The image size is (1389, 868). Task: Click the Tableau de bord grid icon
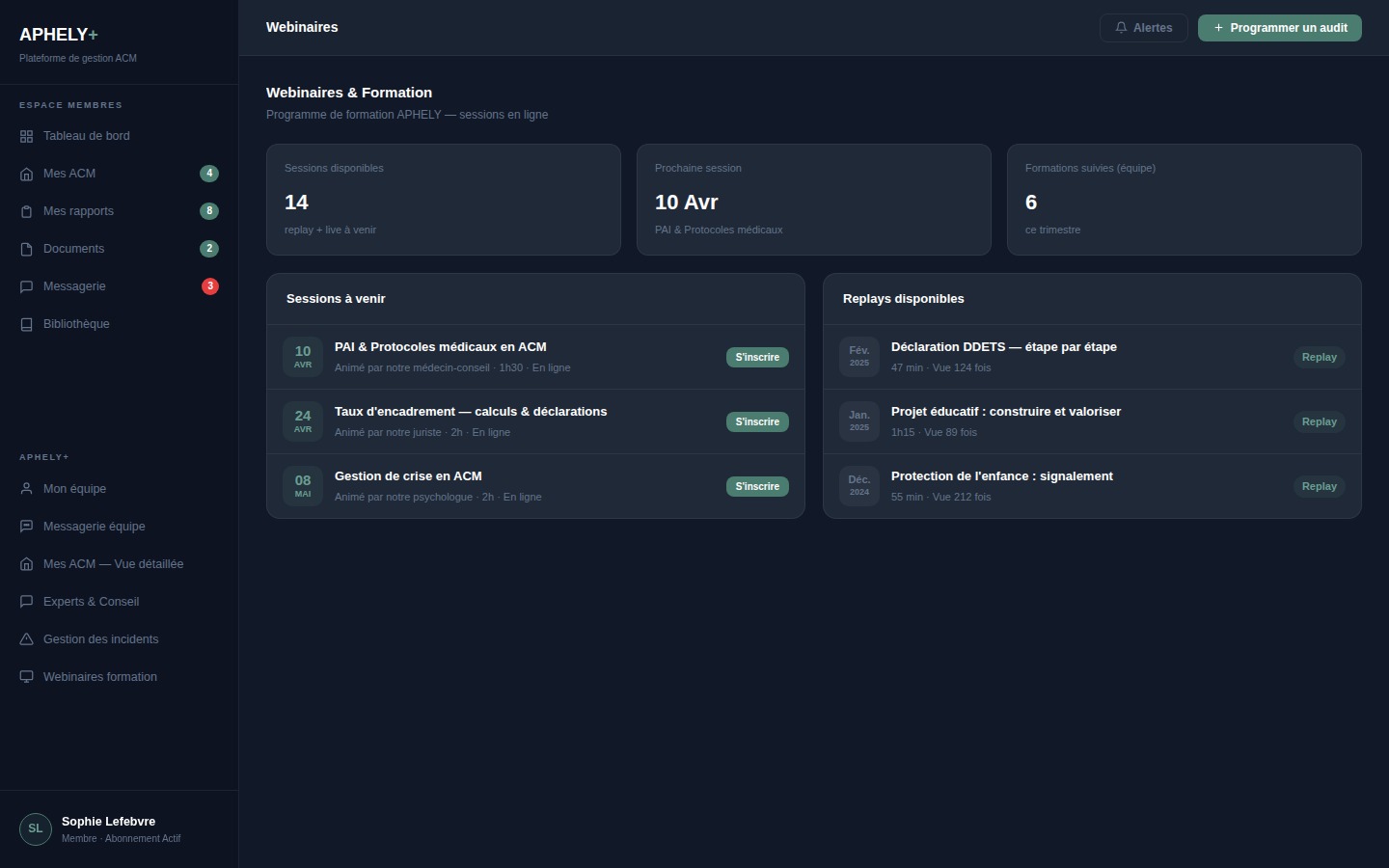pyautogui.click(x=26, y=136)
